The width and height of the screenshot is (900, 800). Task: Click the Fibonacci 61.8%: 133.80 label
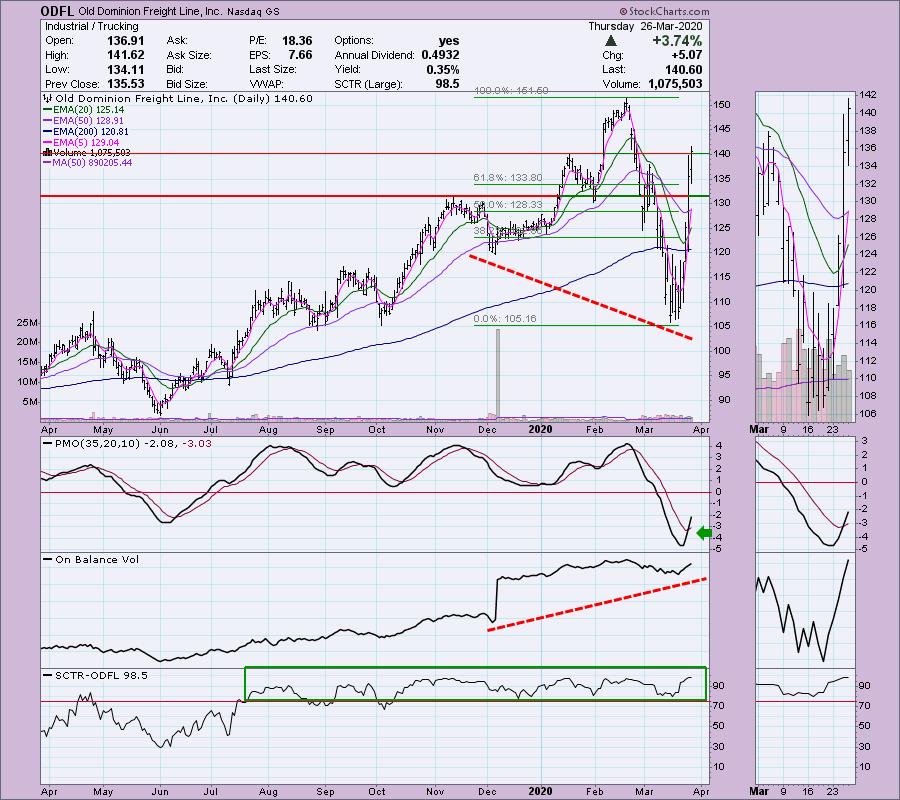[508, 178]
